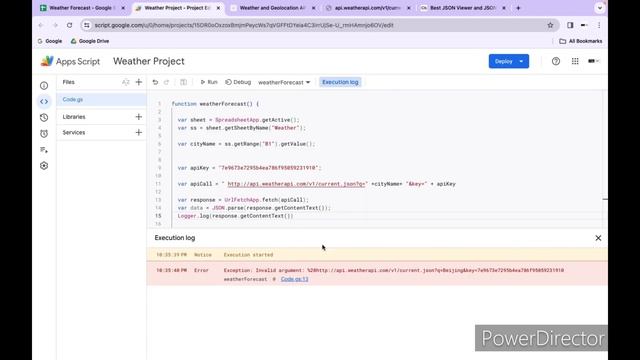Bookmark this page with the star icon
This screenshot has width=640, height=360.
pyautogui.click(x=550, y=25)
